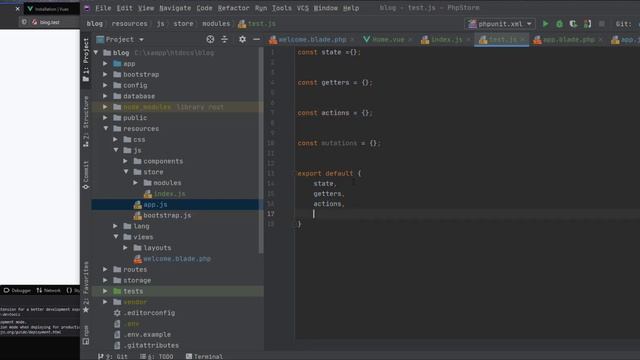Switch to the welcome.blade.php editor tab
The height and width of the screenshot is (360, 640).
pyautogui.click(x=312, y=40)
